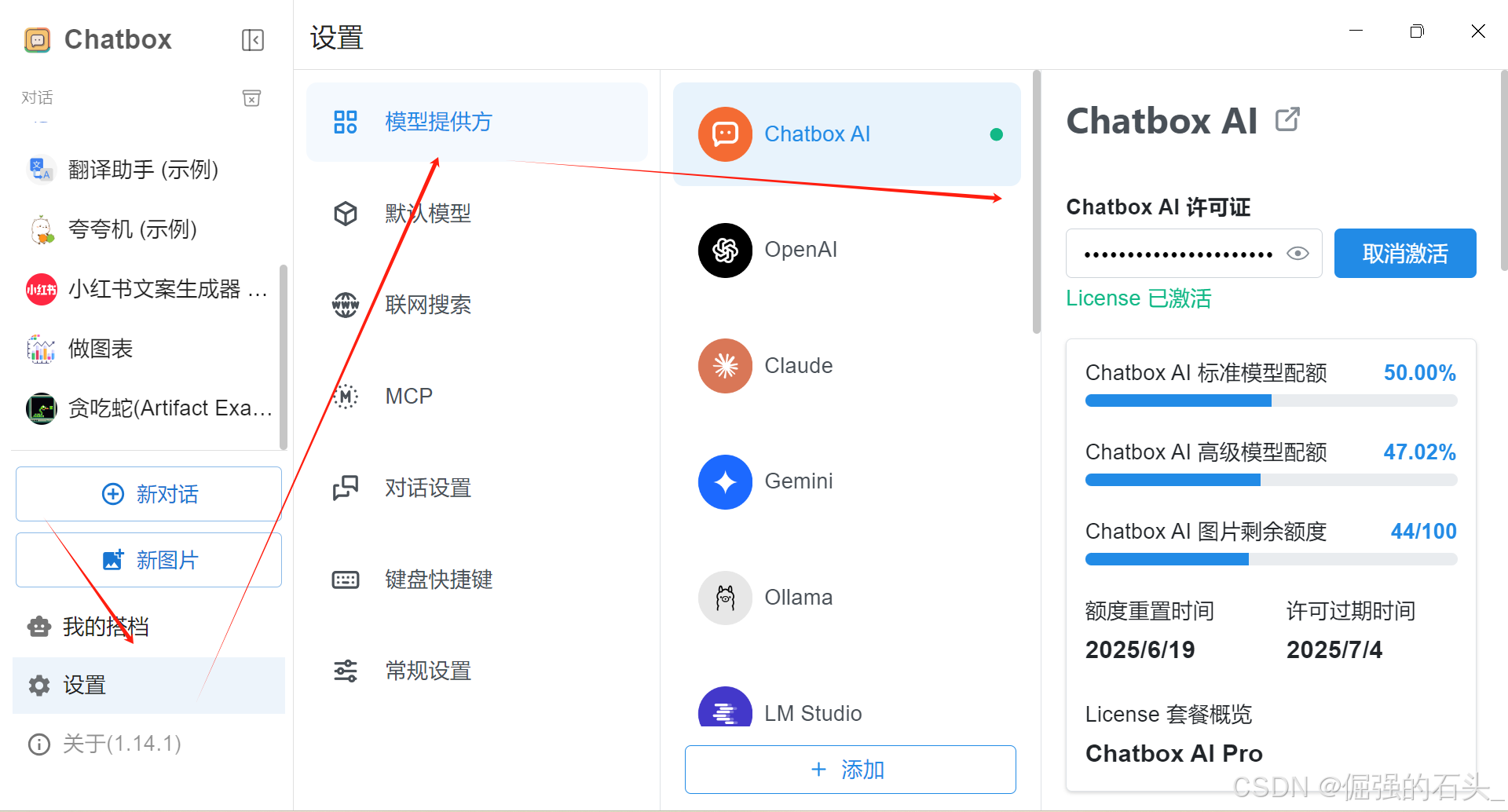Open 设置 in the sidebar
Viewport: 1508px width, 812px height.
point(148,686)
